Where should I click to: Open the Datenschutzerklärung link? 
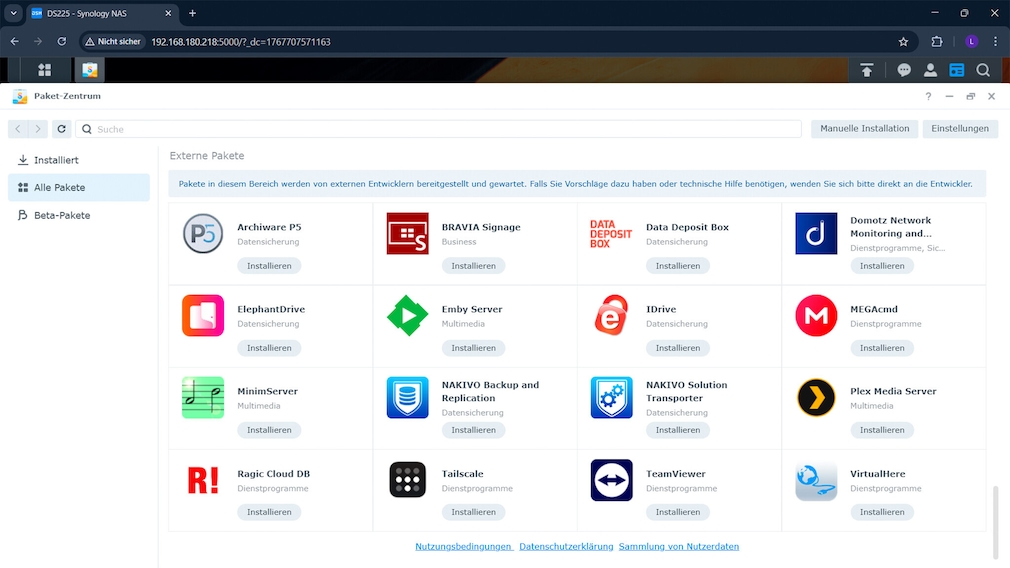[x=566, y=547]
